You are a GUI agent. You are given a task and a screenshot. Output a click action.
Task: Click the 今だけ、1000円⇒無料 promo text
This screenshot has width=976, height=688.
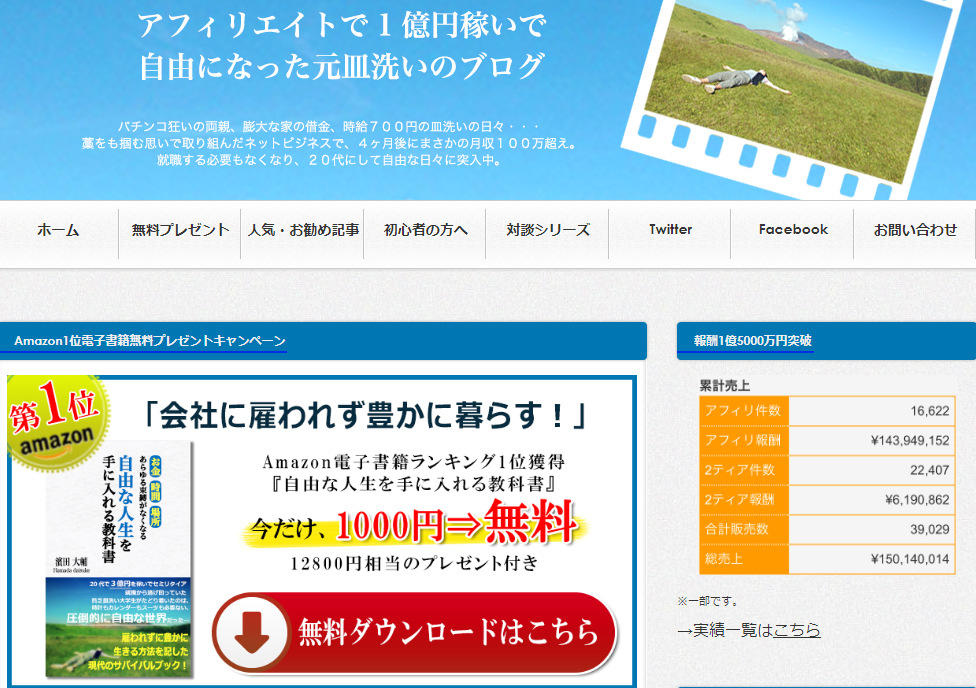415,524
